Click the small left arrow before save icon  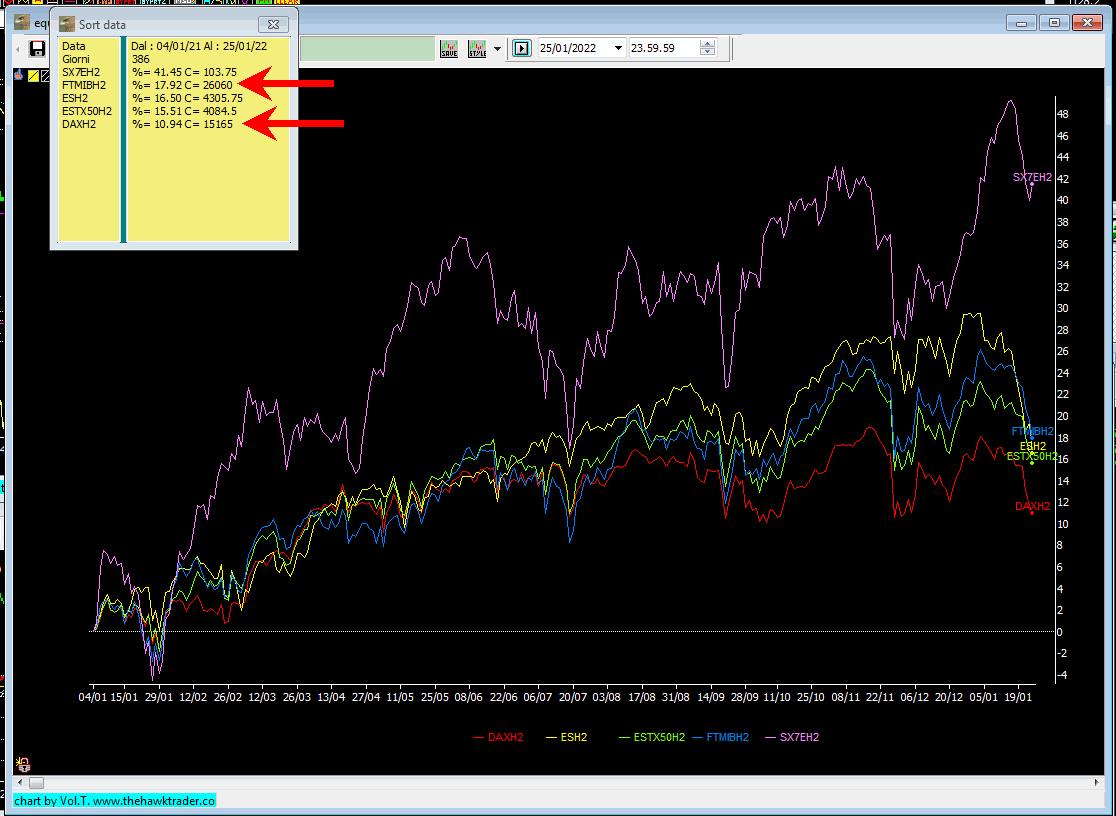coord(18,49)
